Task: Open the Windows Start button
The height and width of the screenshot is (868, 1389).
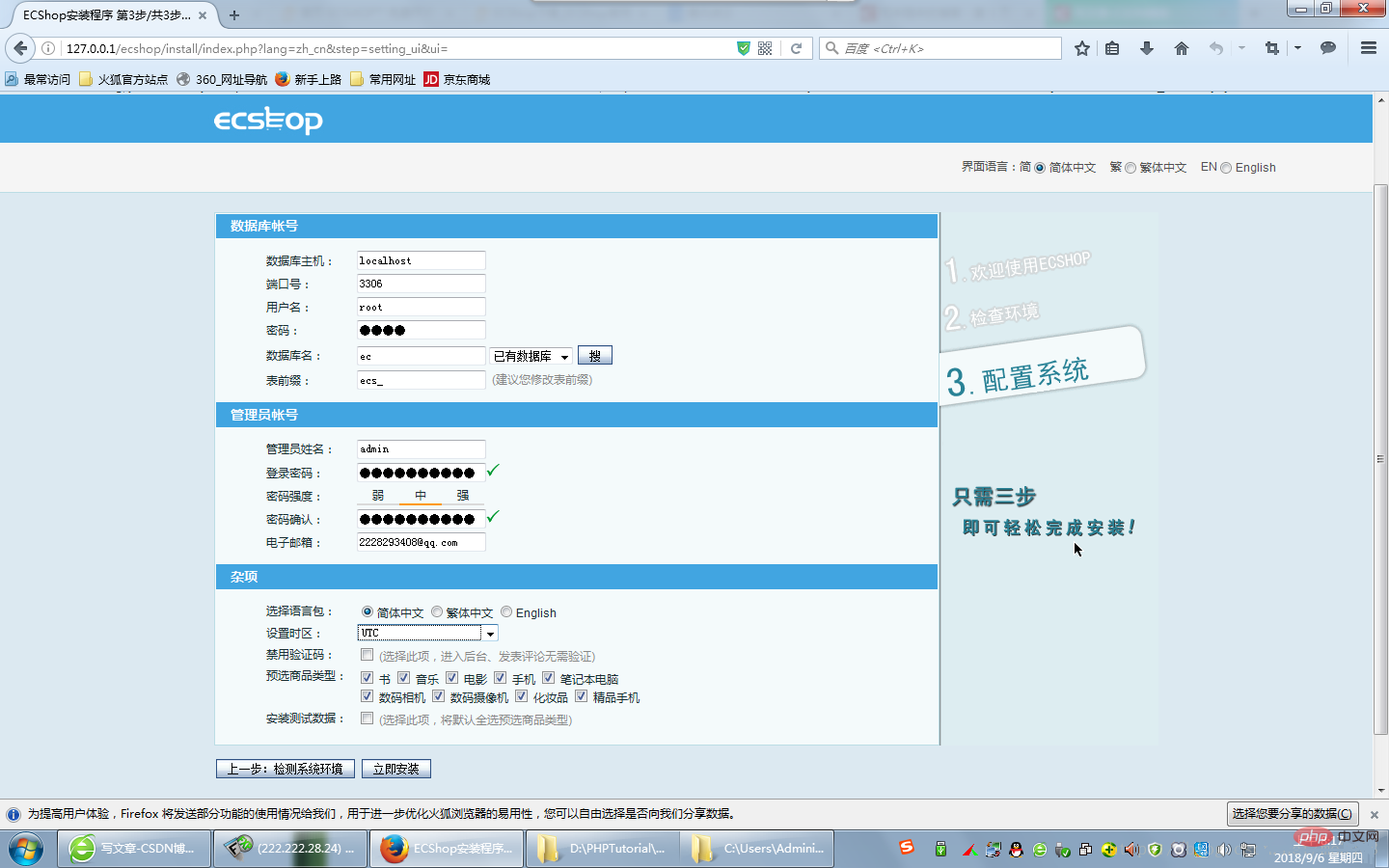Action: [x=26, y=849]
